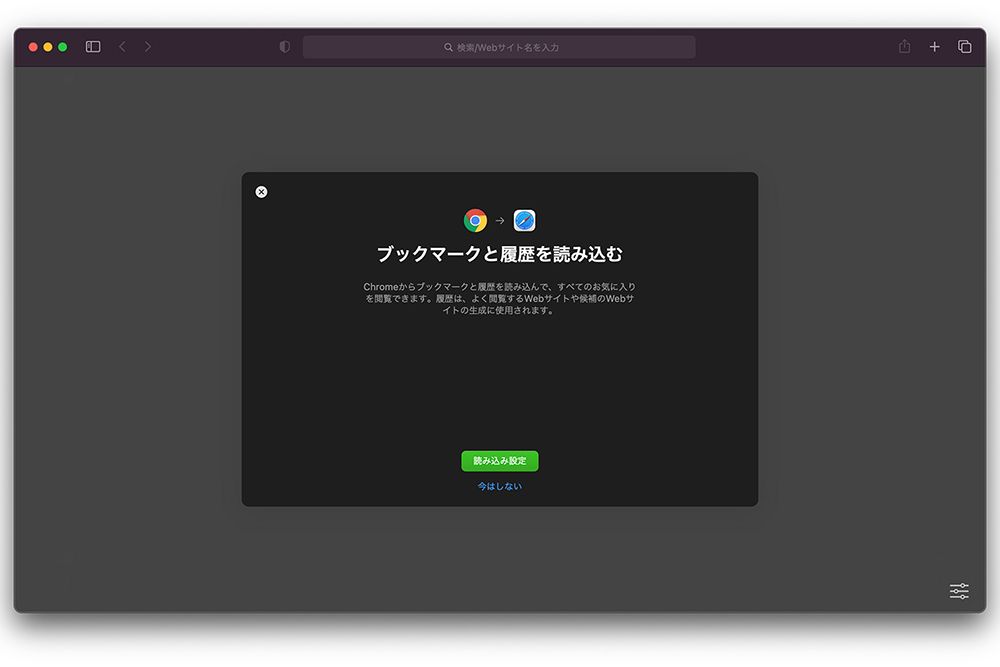Toggle the Safari sidebar icon
This screenshot has width=1000, height=667.
point(93,47)
